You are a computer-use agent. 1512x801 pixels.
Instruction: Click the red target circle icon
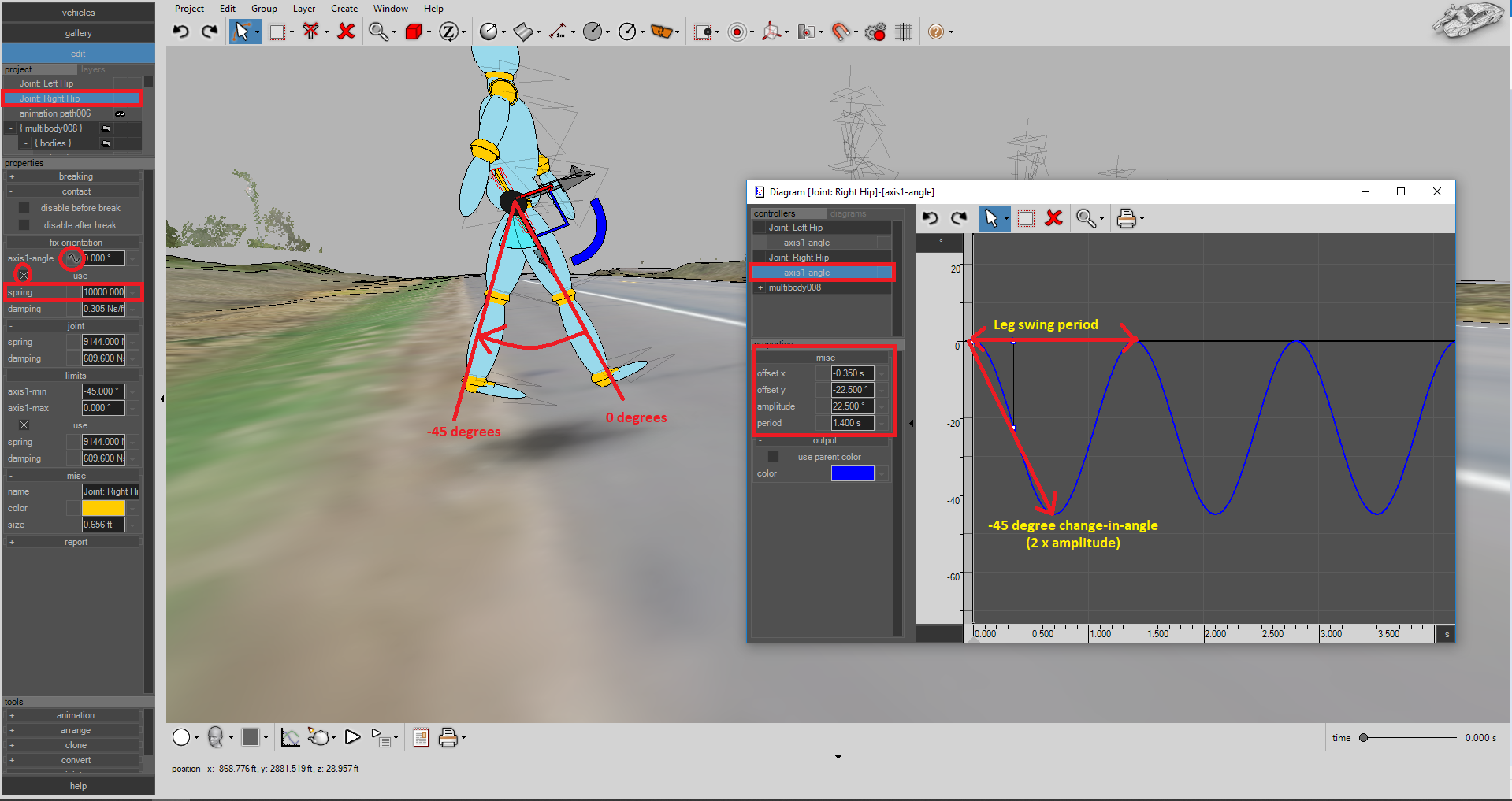tap(737, 32)
